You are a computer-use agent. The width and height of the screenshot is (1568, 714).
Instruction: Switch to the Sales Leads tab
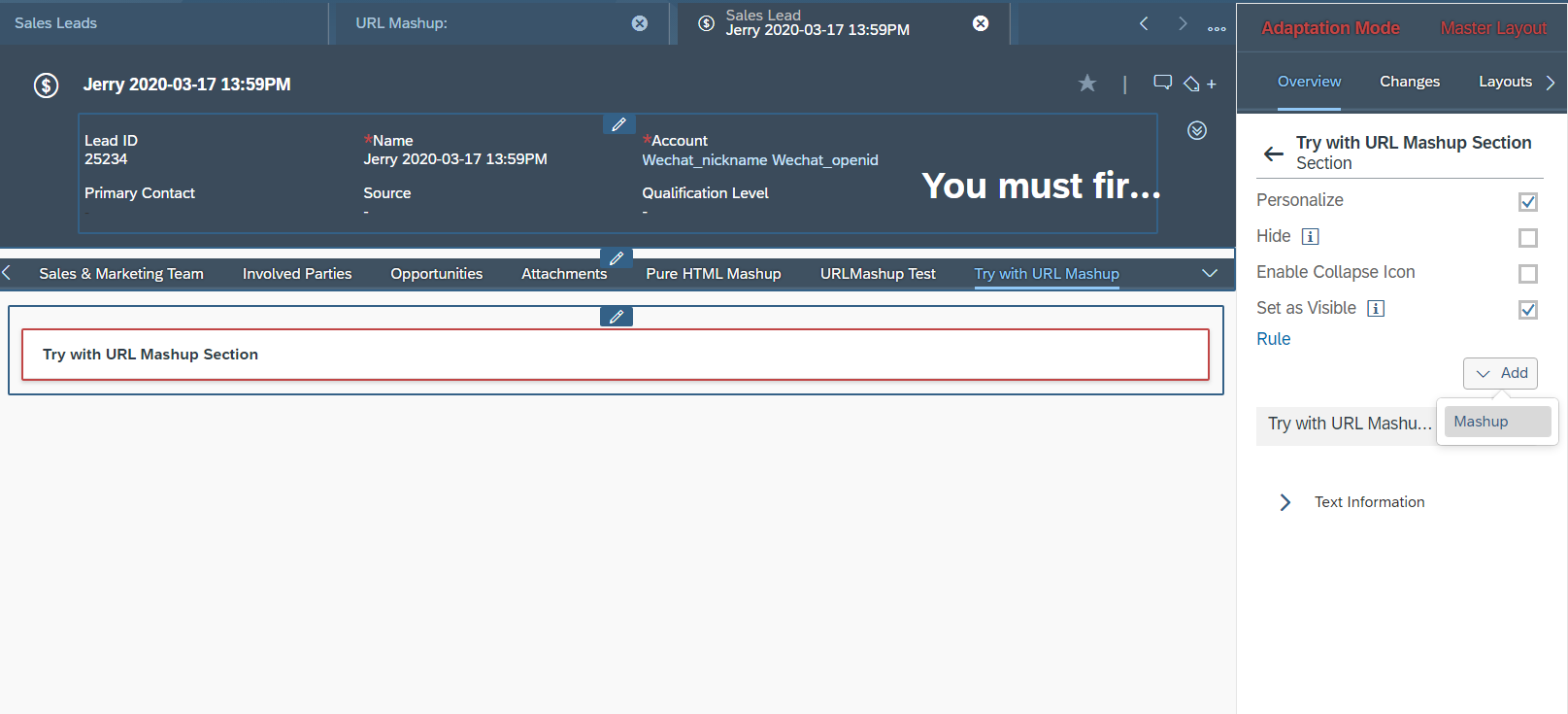[x=55, y=23]
